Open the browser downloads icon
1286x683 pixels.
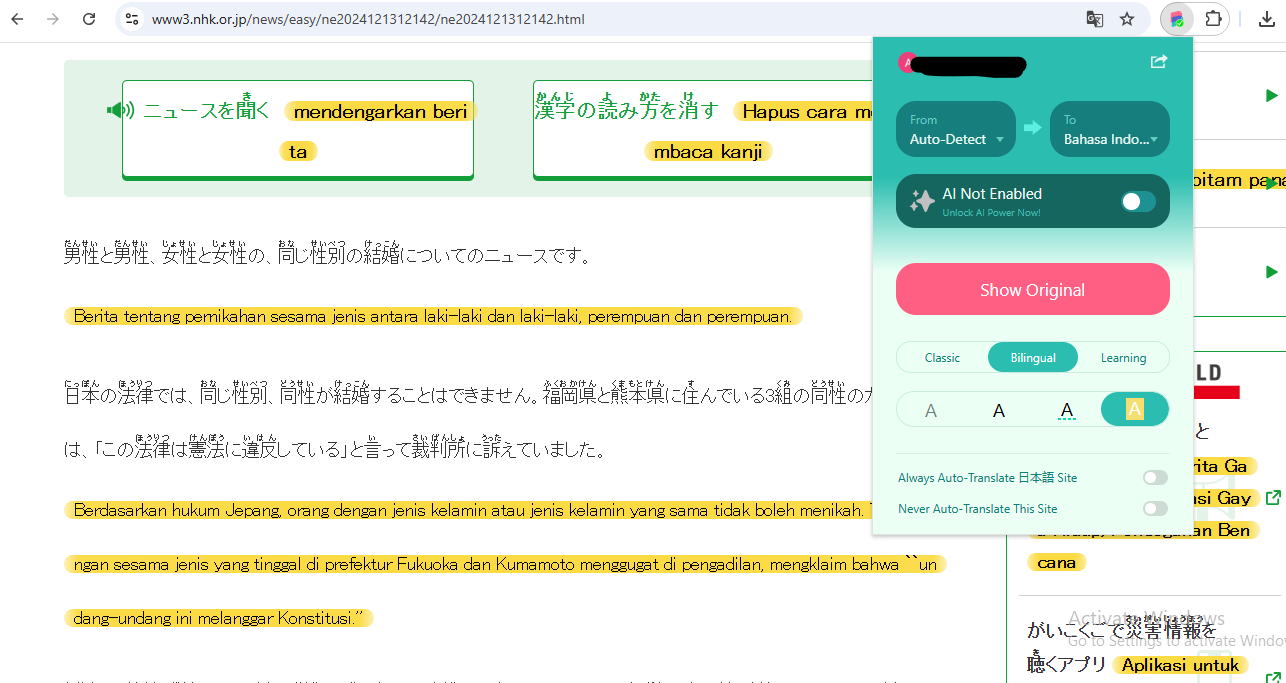point(1266,19)
